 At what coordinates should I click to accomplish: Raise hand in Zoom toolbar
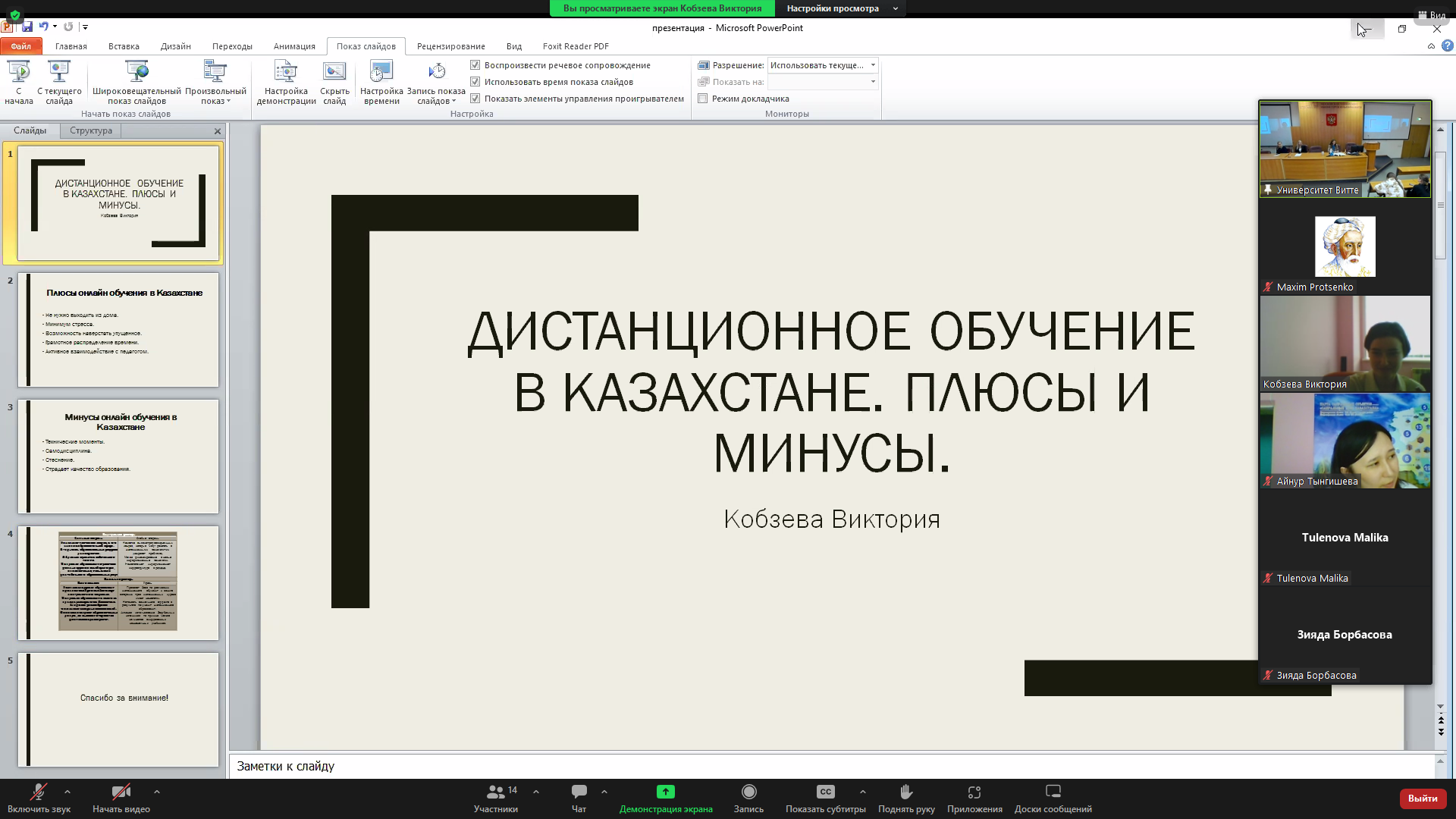[x=906, y=798]
